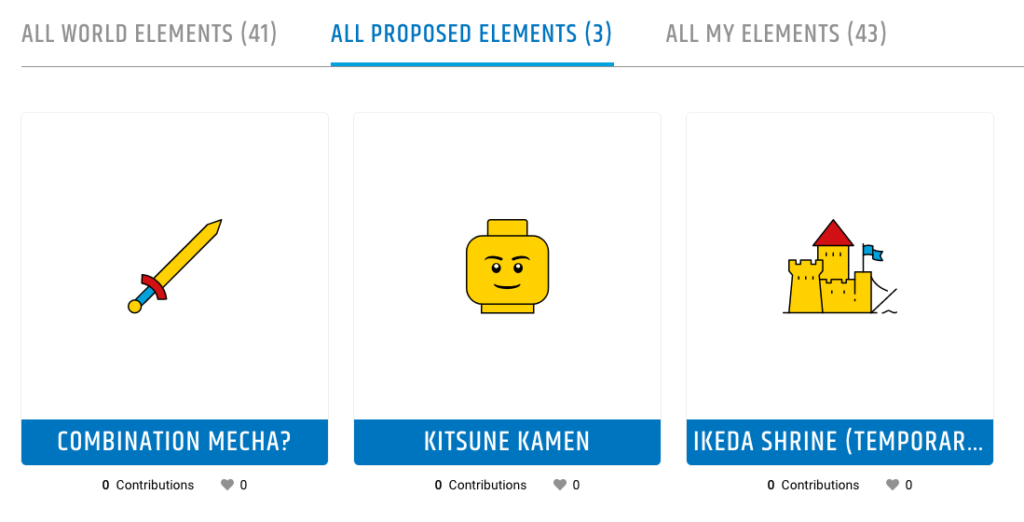This screenshot has height=522, width=1024.
Task: Click the Combination Mecha? title bar
Action: click(x=174, y=442)
